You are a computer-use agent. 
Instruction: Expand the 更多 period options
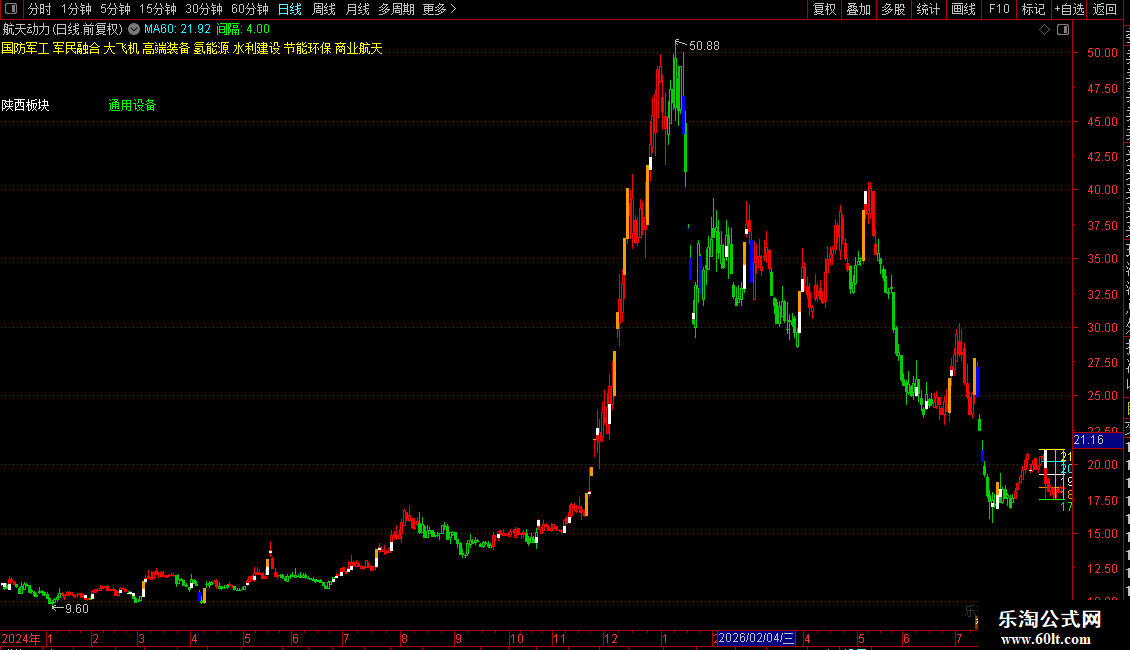coord(440,9)
